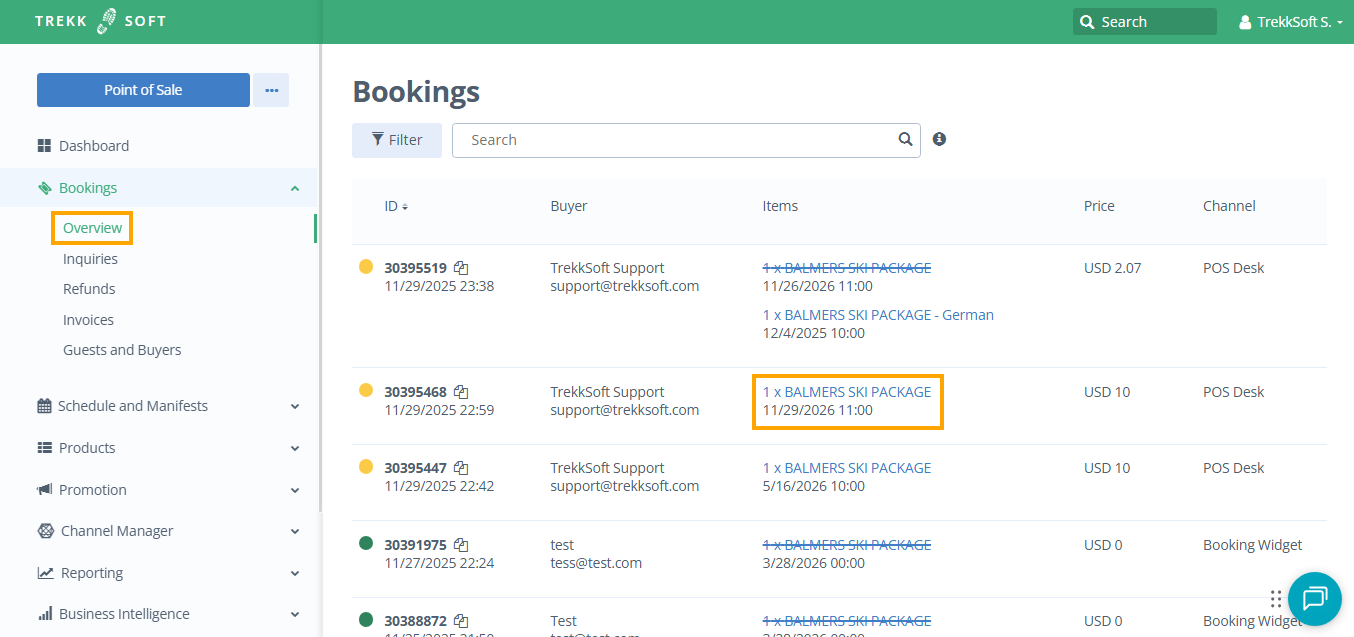Click the Point of Sale button
1354x637 pixels.
(x=143, y=90)
